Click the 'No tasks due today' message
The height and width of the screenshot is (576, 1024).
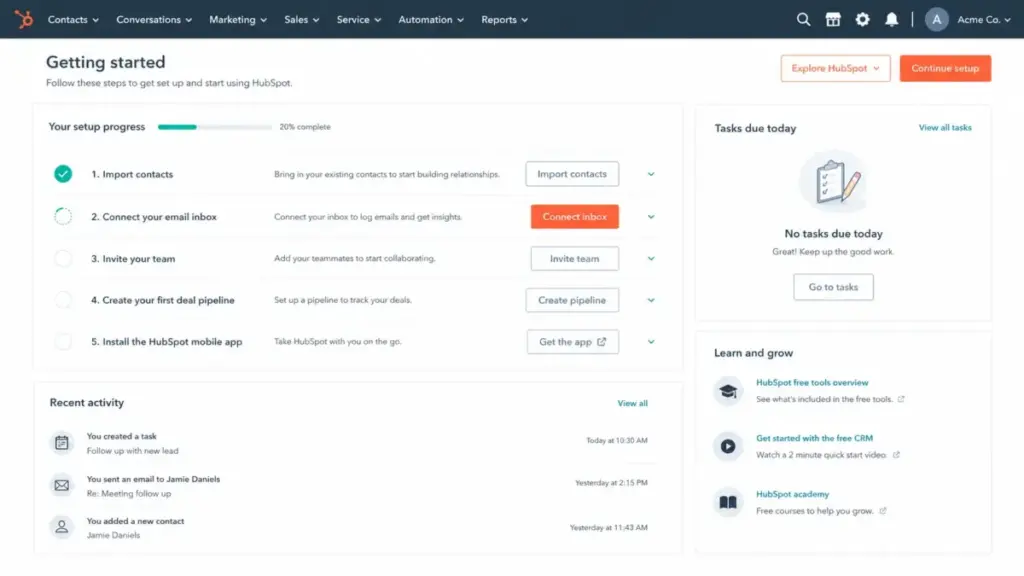pyautogui.click(x=833, y=234)
